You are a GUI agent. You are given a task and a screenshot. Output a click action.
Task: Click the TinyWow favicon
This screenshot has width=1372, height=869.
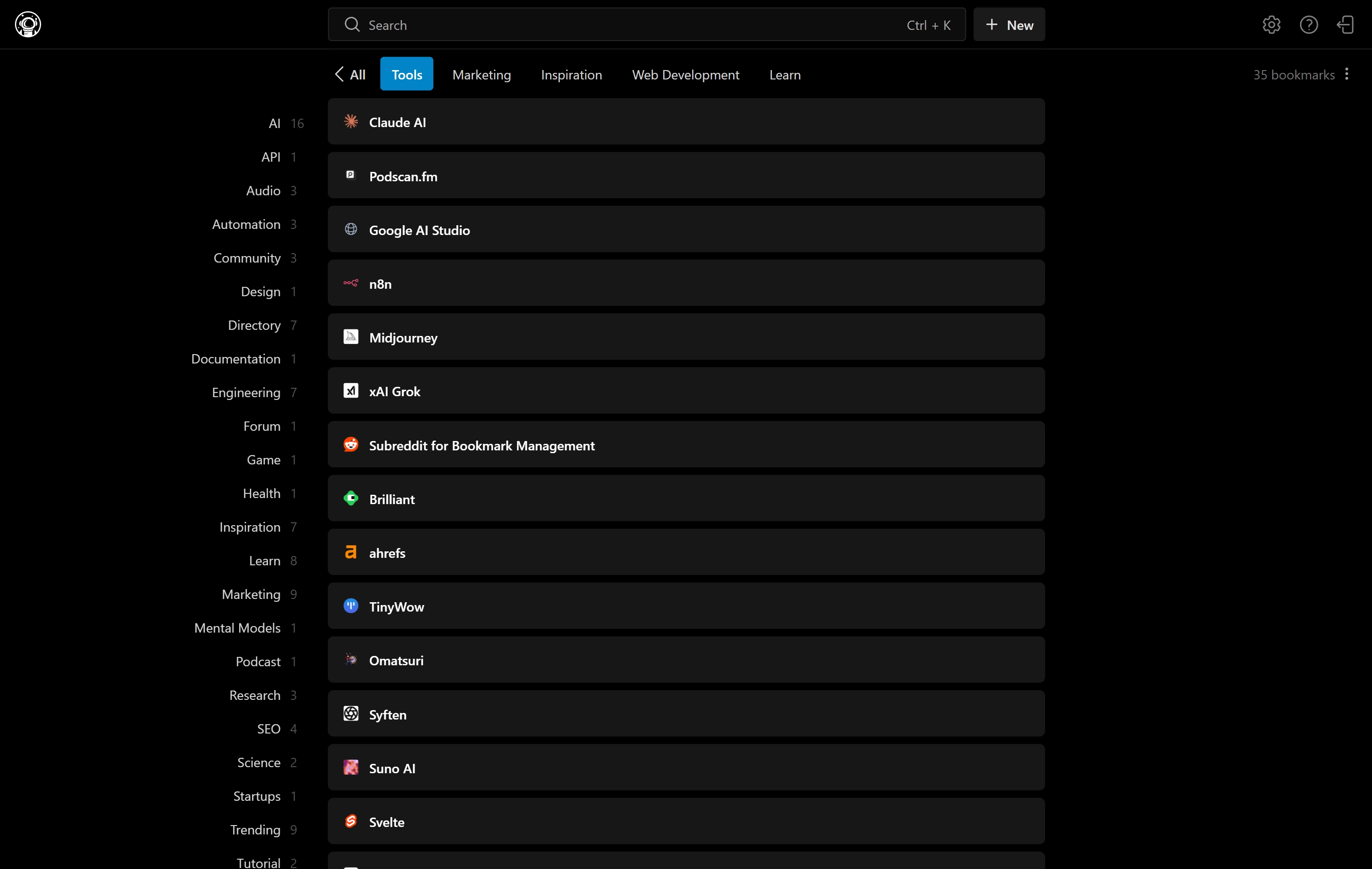point(351,605)
